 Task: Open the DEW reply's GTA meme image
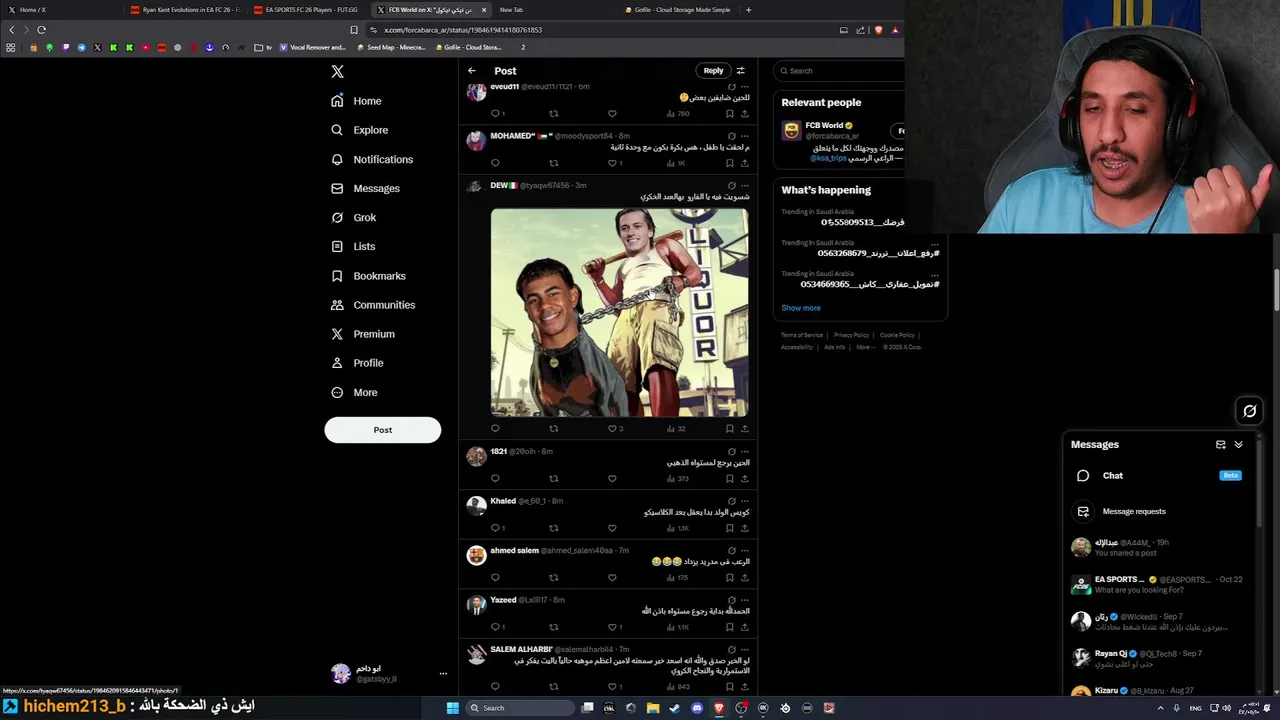coord(619,312)
